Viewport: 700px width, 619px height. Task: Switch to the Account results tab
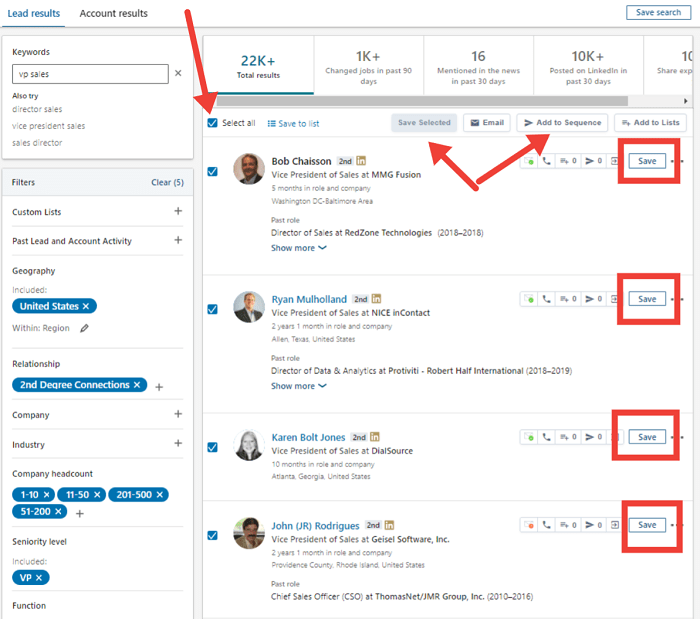pos(113,14)
